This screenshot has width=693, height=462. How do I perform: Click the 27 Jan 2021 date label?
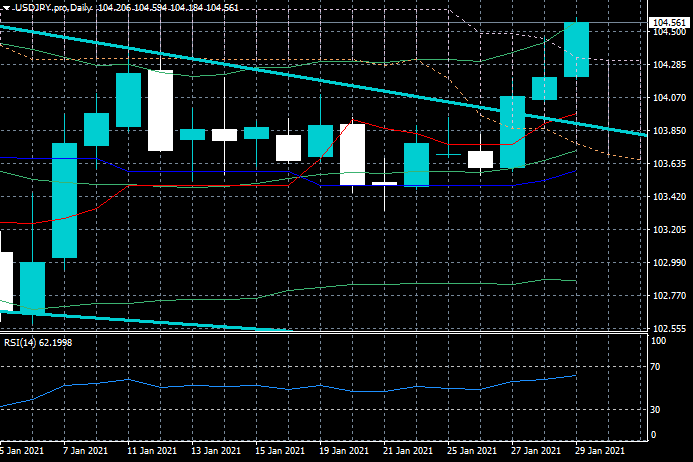pyautogui.click(x=536, y=451)
